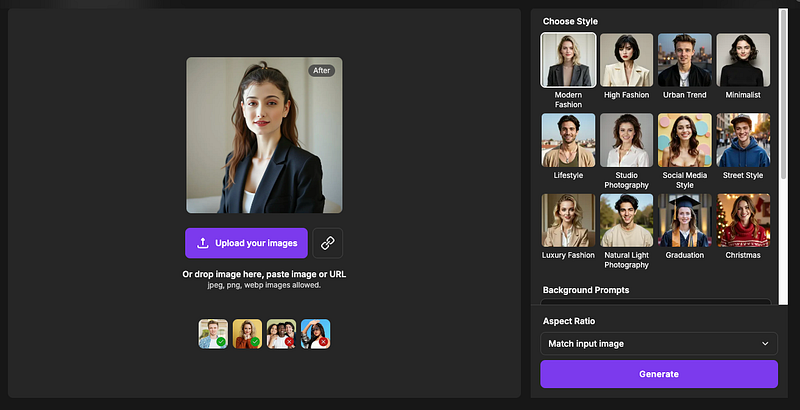Click the Aspect Ratio dropdown chevron arrow
Viewport: 800px width, 410px height.
point(765,343)
